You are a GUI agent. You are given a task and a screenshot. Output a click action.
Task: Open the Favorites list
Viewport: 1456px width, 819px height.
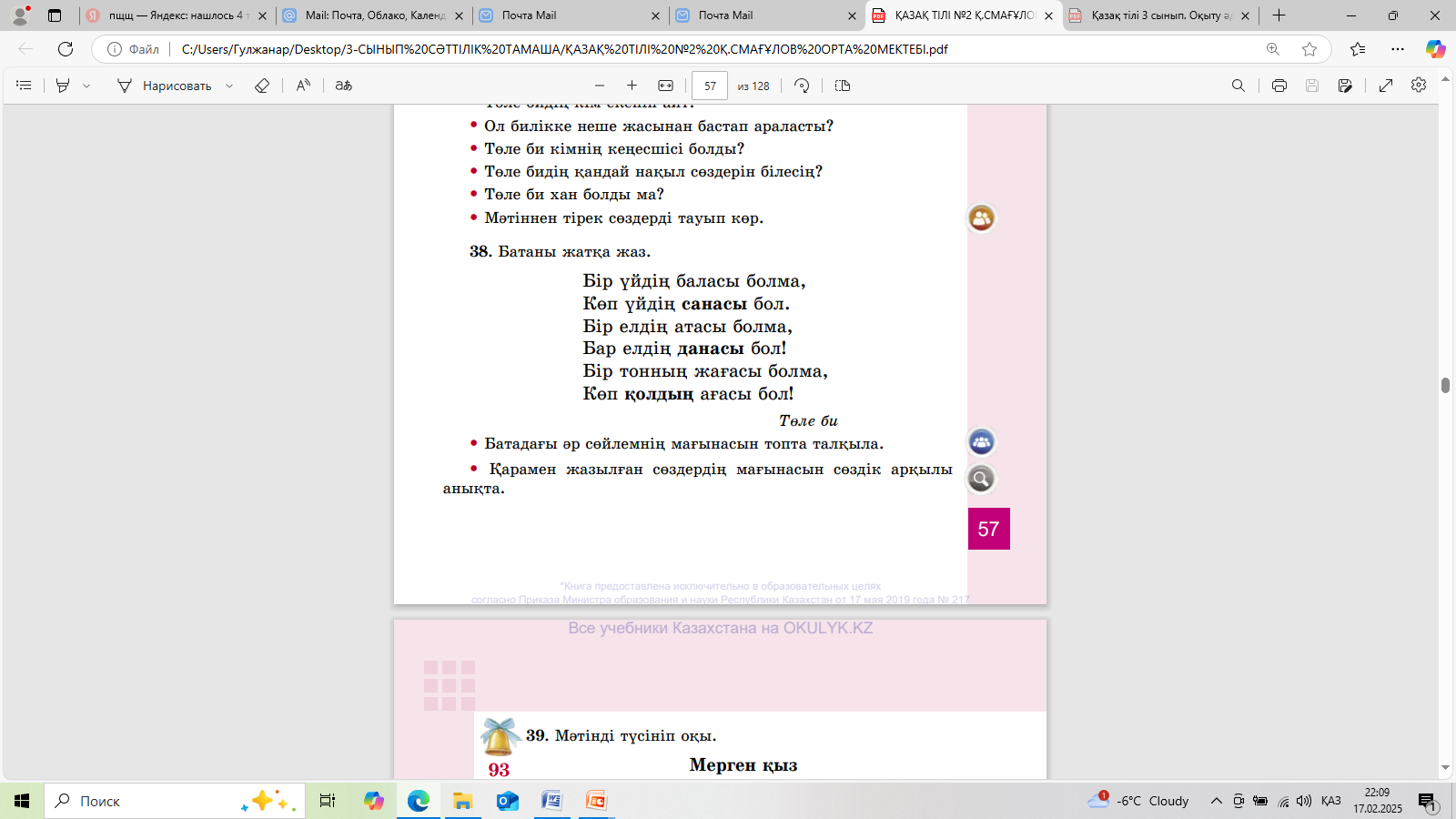point(1358,49)
